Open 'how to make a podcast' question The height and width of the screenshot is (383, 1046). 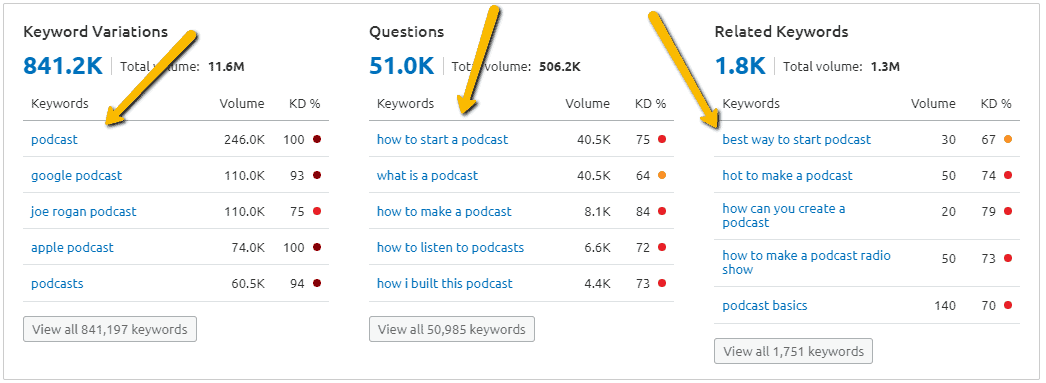(444, 212)
